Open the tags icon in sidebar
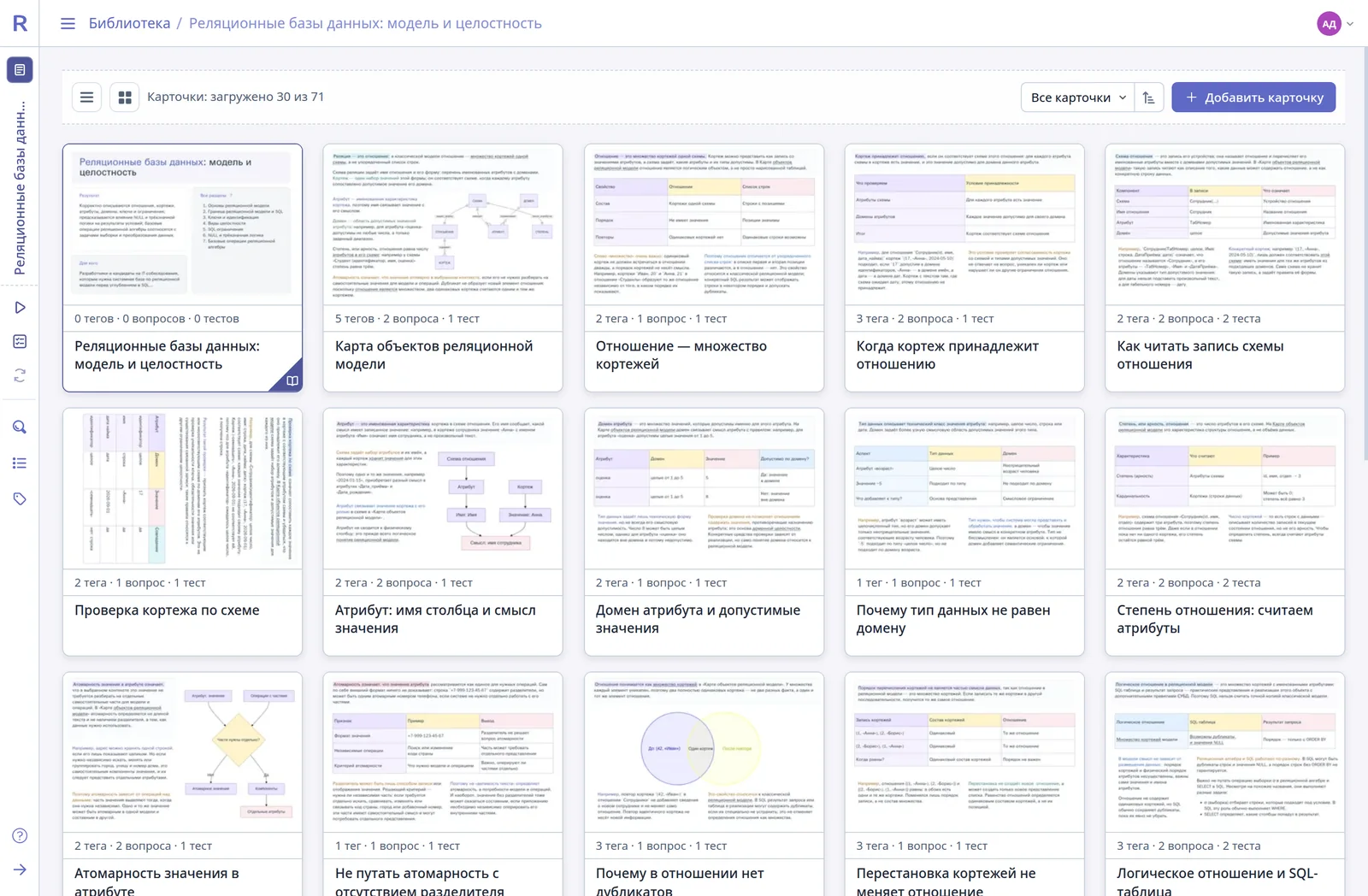 pos(20,498)
